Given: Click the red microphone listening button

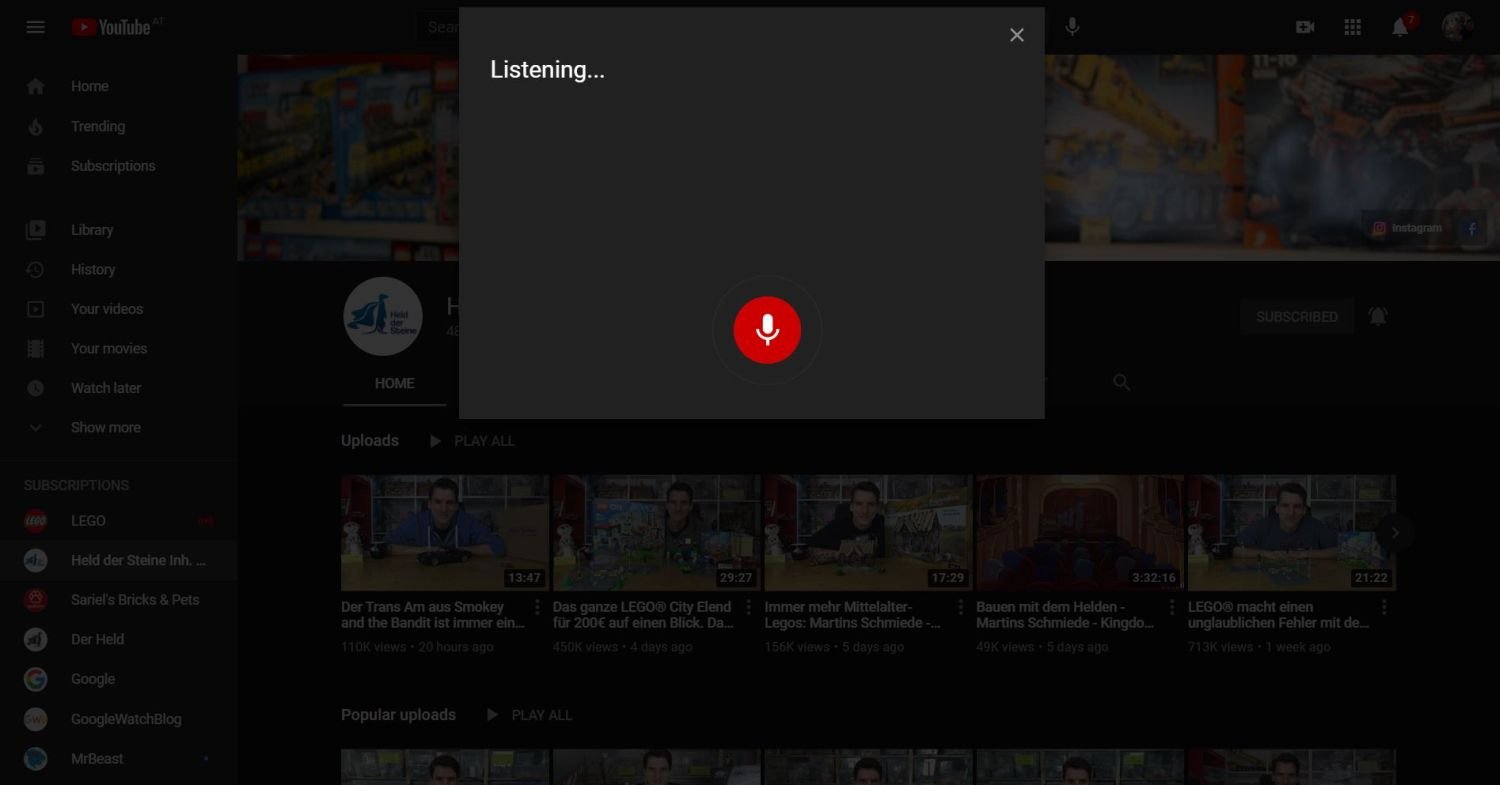Looking at the screenshot, I should point(767,330).
